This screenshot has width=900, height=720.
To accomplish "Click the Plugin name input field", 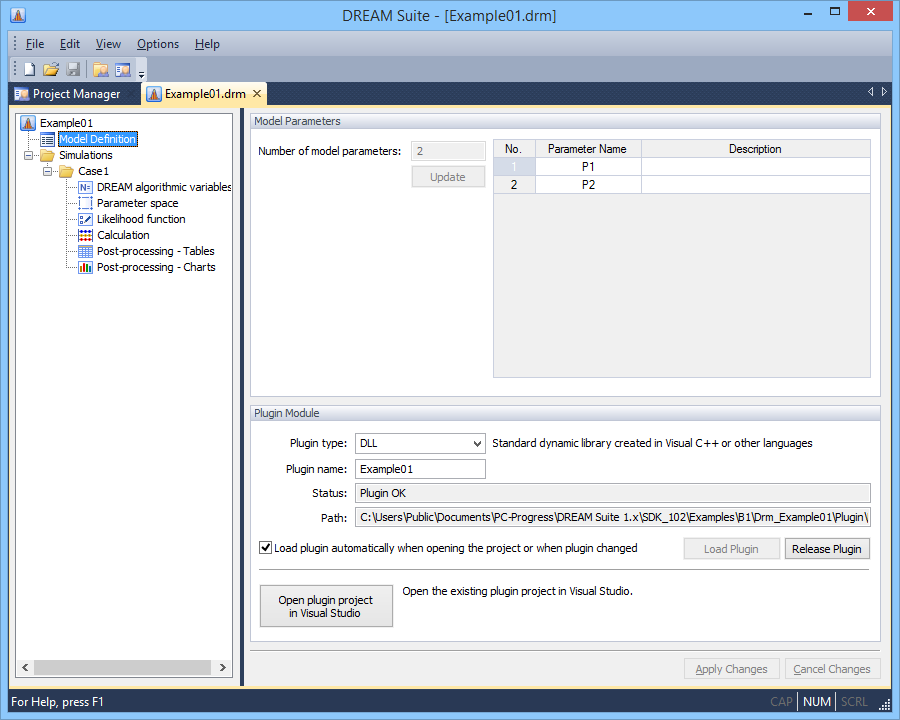I will tap(420, 469).
